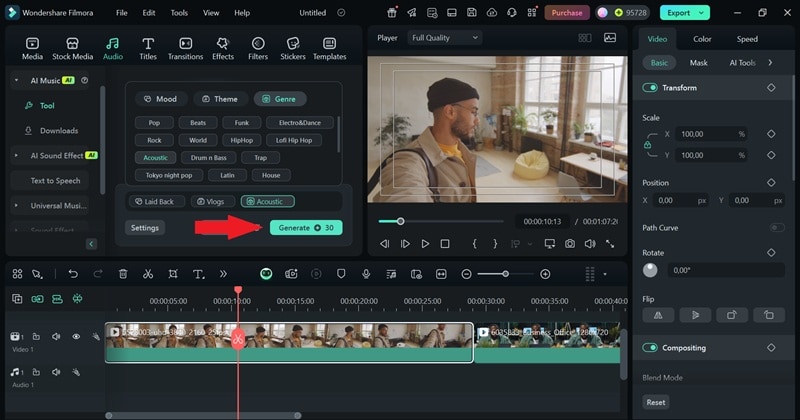800x420 pixels.
Task: Click the cloud upload icon in top bar
Action: click(x=492, y=13)
